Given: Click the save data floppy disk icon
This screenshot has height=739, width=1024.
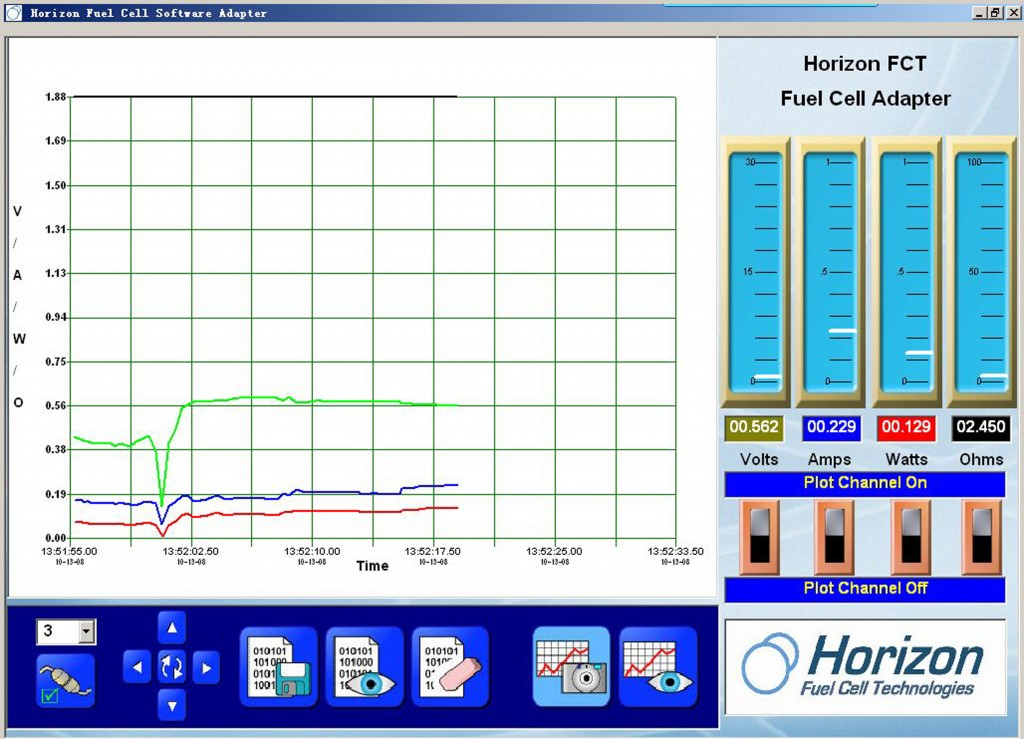Looking at the screenshot, I should pyautogui.click(x=279, y=667).
